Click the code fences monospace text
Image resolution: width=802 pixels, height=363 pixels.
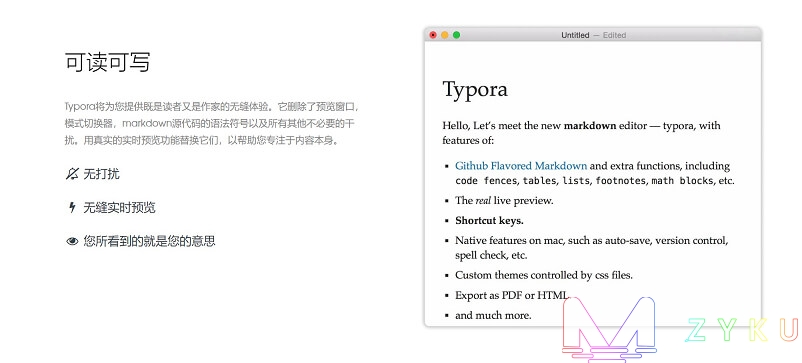tap(486, 180)
